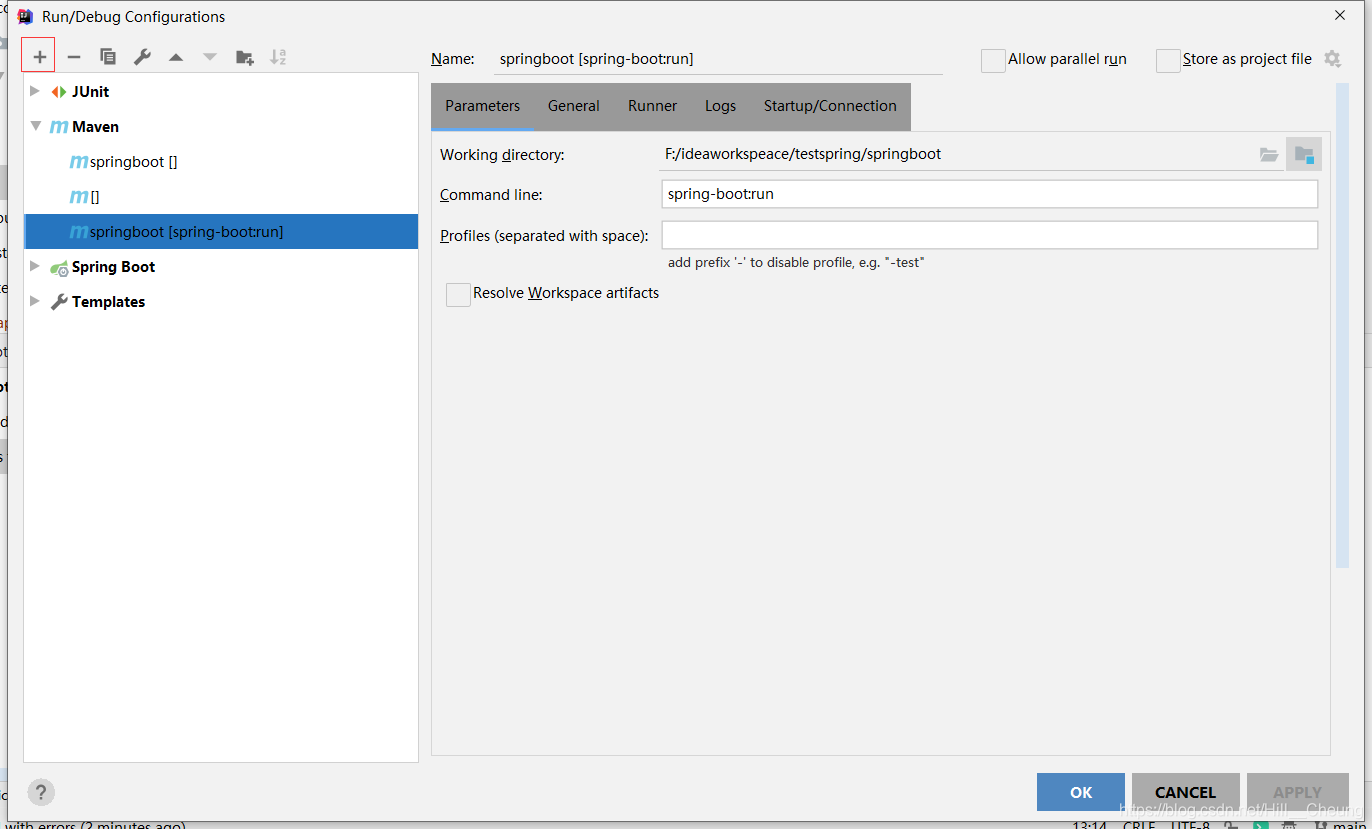1372x829 pixels.
Task: Switch to the Runner tab
Action: (x=652, y=106)
